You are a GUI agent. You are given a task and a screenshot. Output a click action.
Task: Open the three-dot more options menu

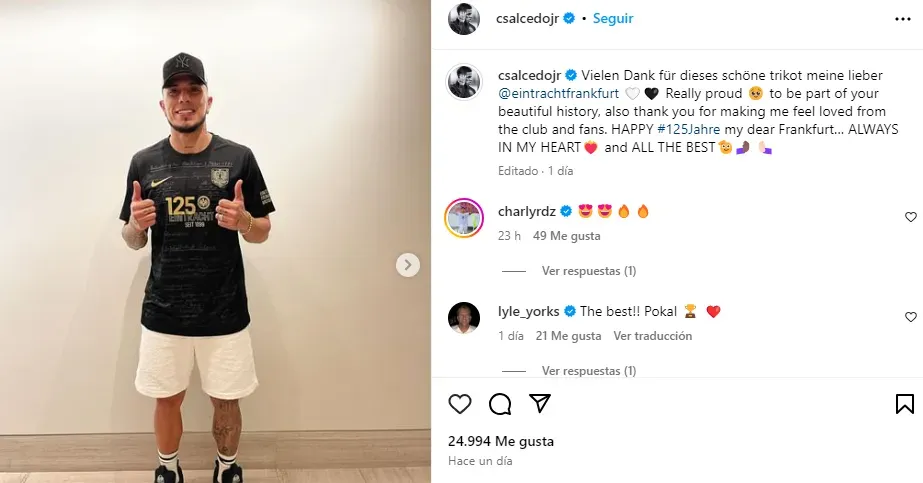click(x=902, y=19)
